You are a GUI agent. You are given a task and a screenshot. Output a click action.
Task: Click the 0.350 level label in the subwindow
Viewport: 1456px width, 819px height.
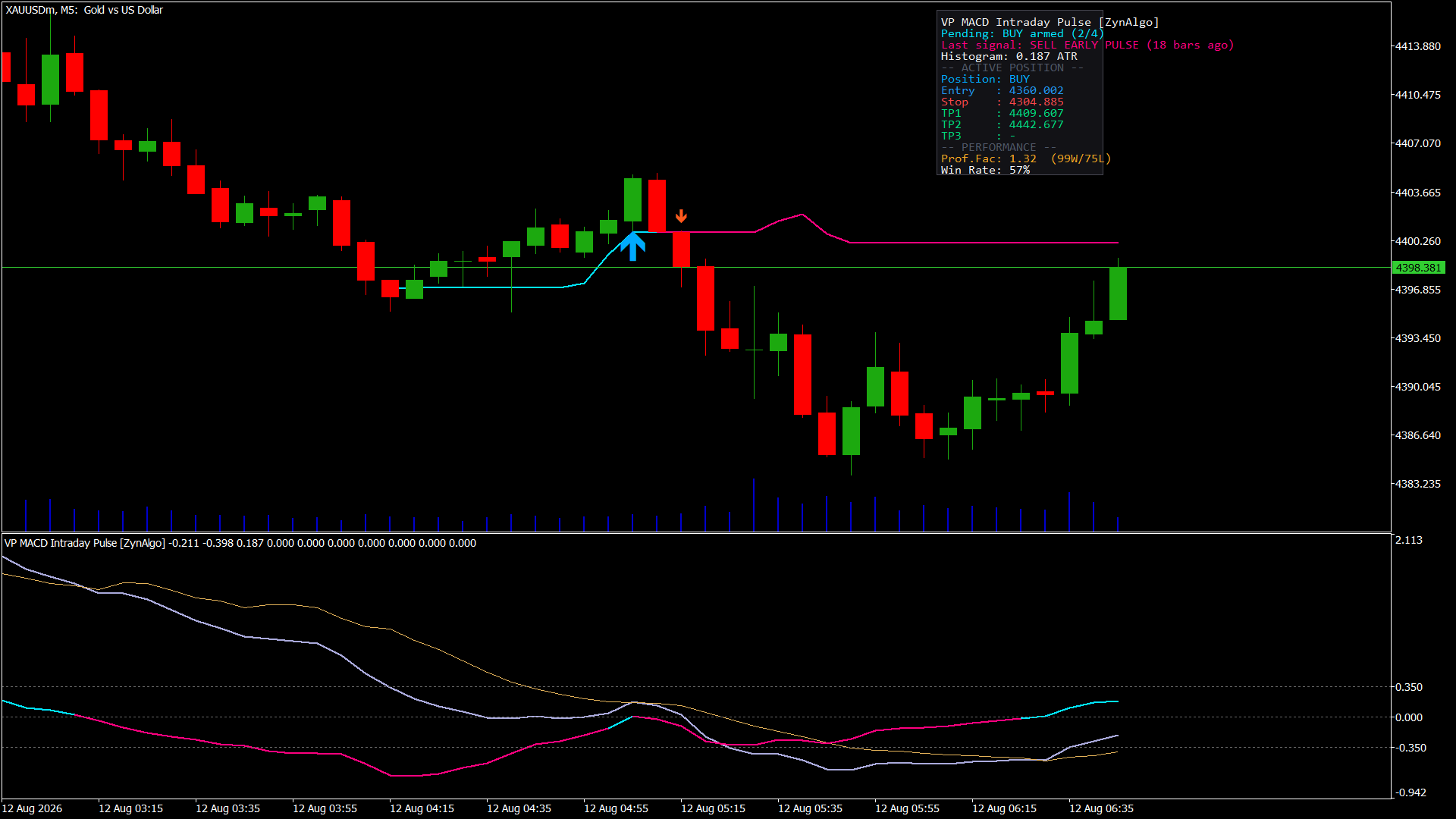pos(1409,687)
